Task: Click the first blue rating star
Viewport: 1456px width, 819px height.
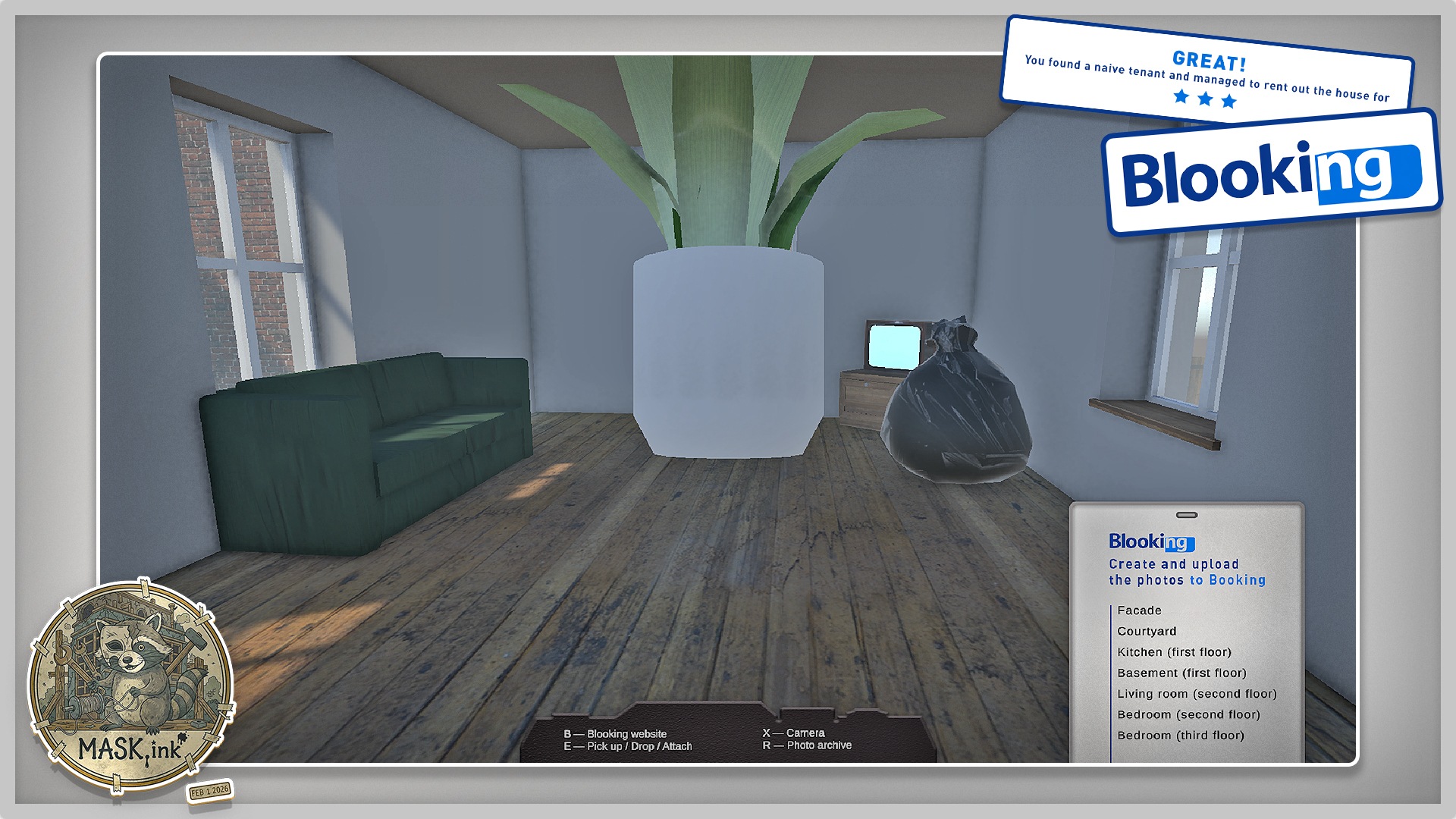Action: [1181, 96]
